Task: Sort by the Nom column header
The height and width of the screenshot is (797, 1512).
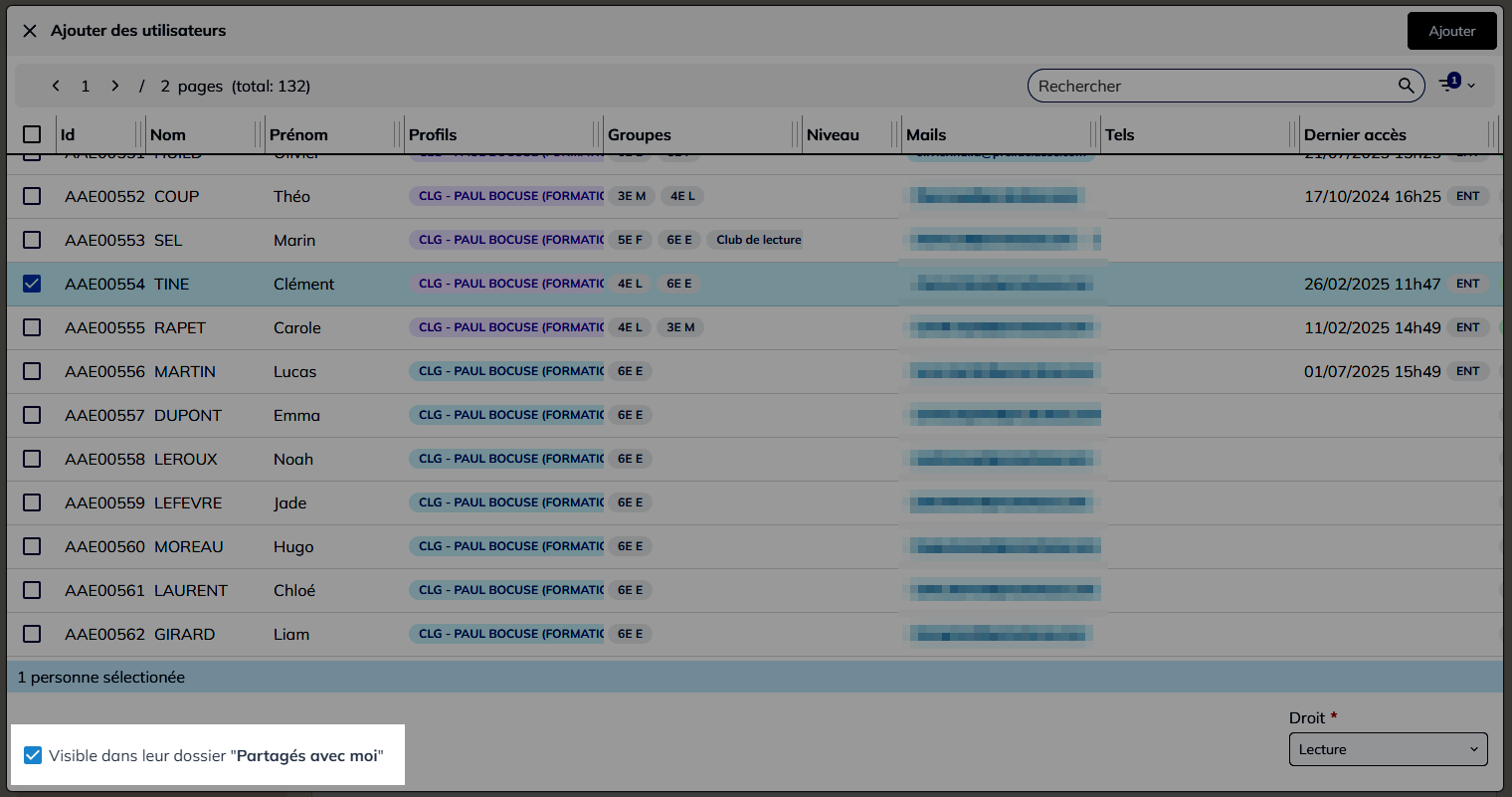Action: 168,134
